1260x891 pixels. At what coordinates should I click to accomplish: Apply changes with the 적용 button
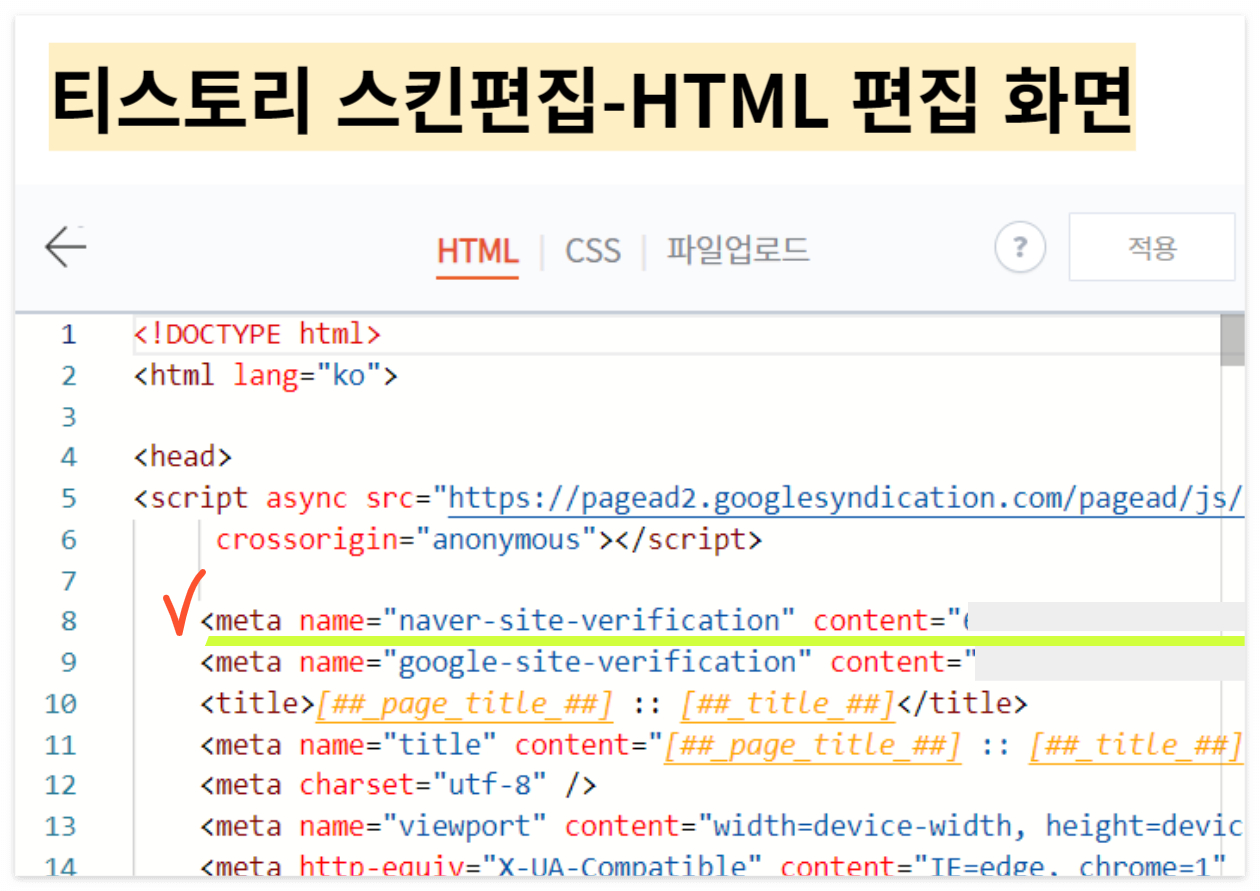click(x=1152, y=247)
